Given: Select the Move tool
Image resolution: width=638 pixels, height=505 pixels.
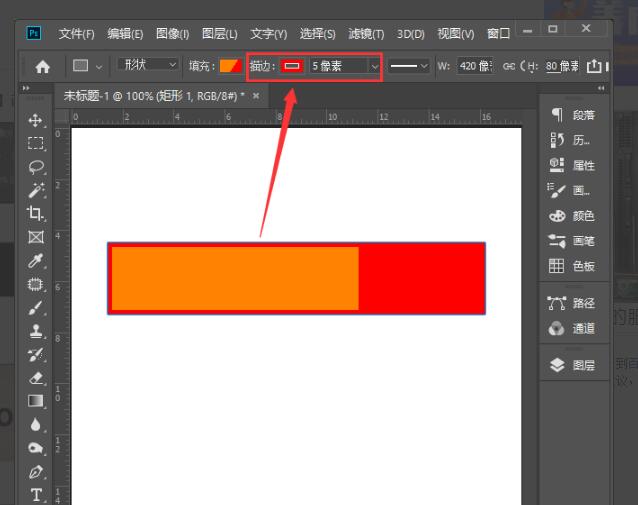Looking at the screenshot, I should (35, 120).
